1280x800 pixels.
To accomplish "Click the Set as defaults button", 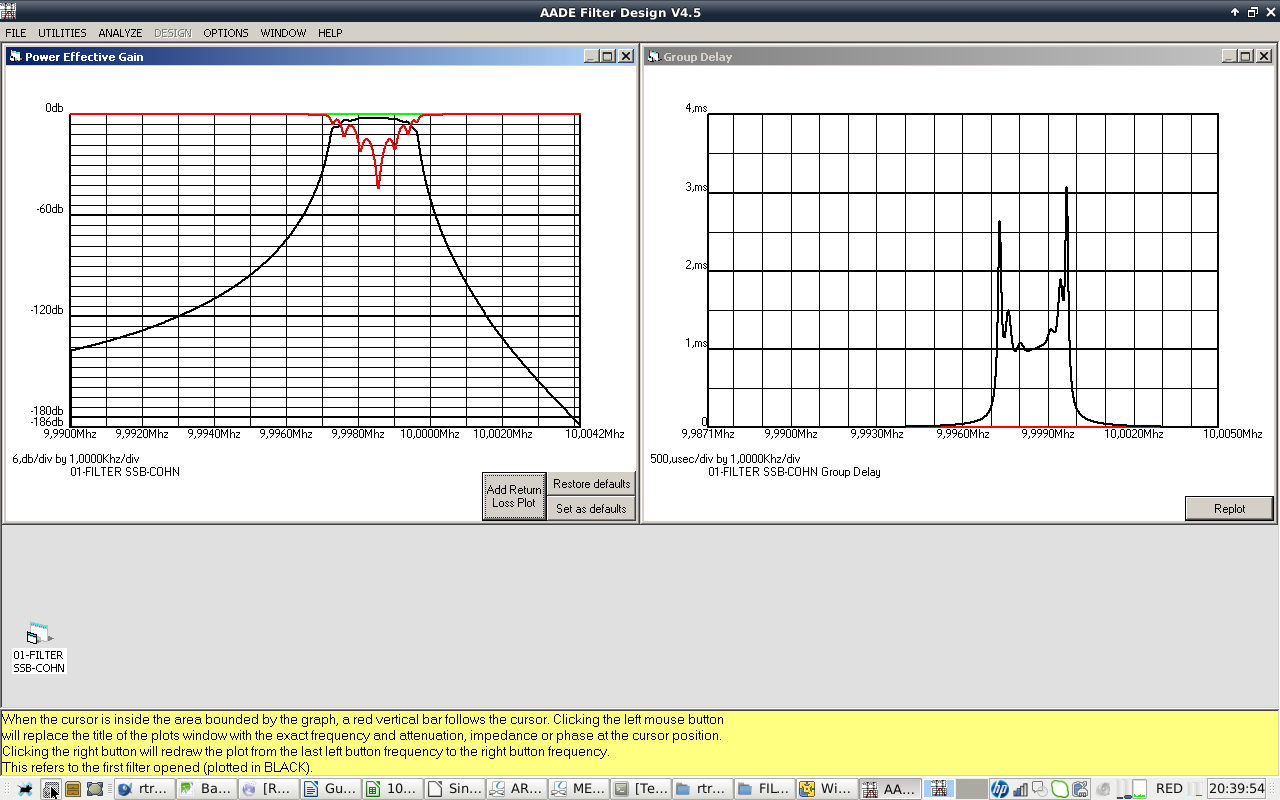I will point(591,509).
